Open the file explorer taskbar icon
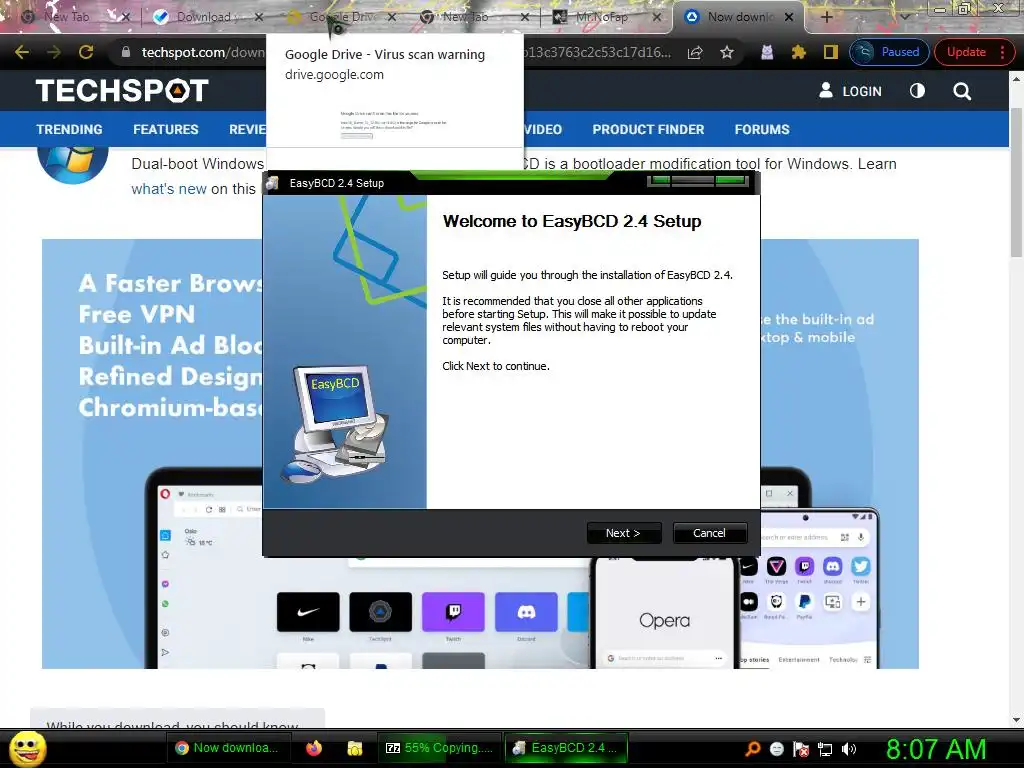 355,748
